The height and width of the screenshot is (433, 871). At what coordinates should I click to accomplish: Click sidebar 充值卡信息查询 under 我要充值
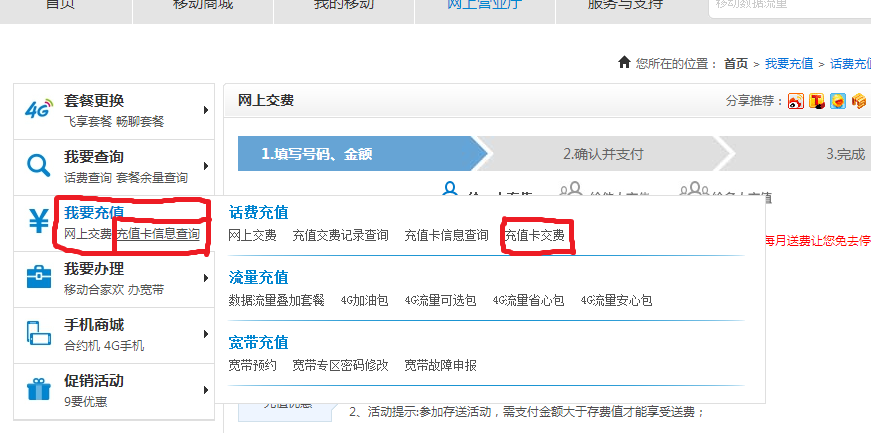157,234
